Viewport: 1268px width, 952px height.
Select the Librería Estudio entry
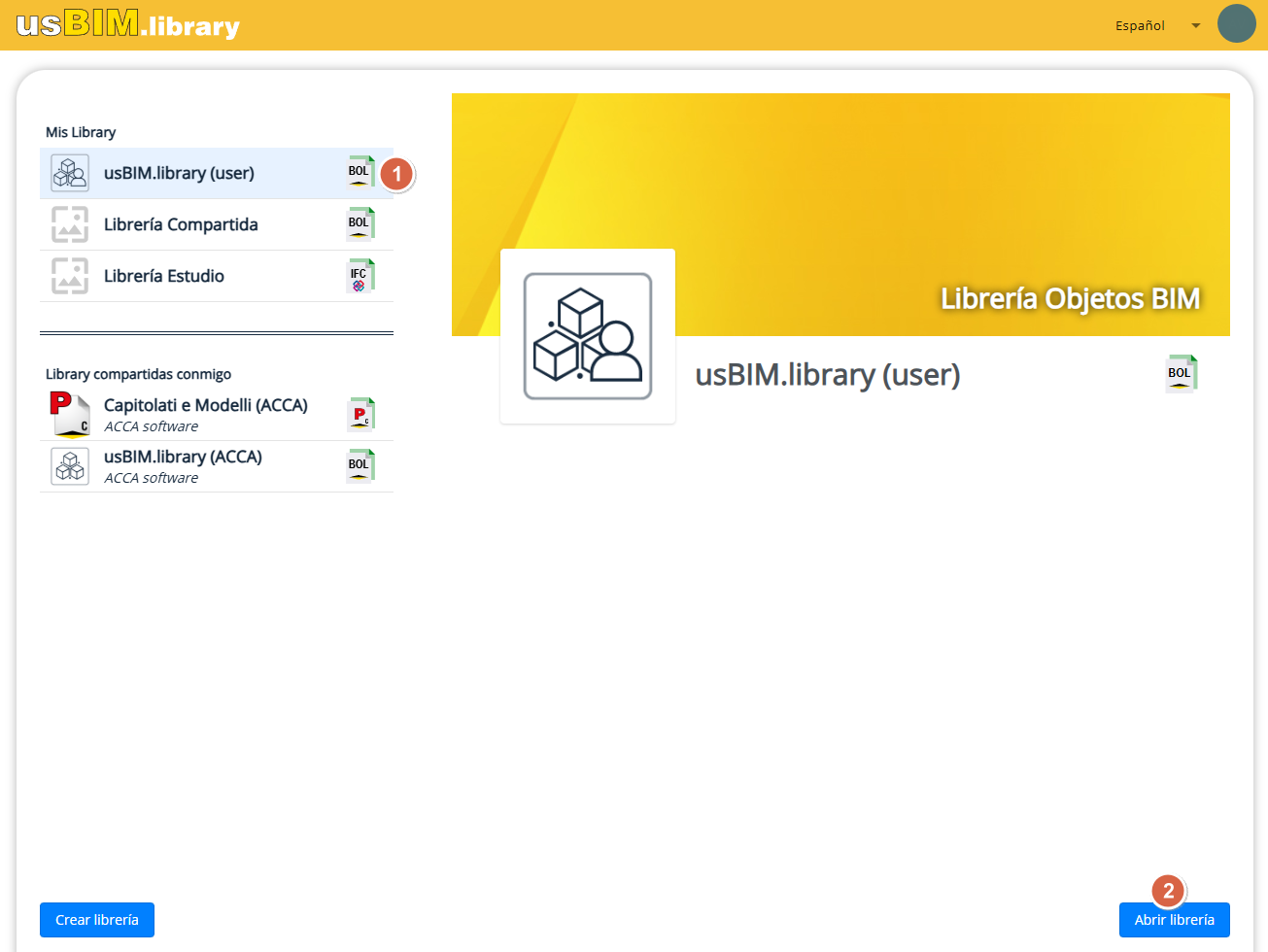[x=164, y=277]
